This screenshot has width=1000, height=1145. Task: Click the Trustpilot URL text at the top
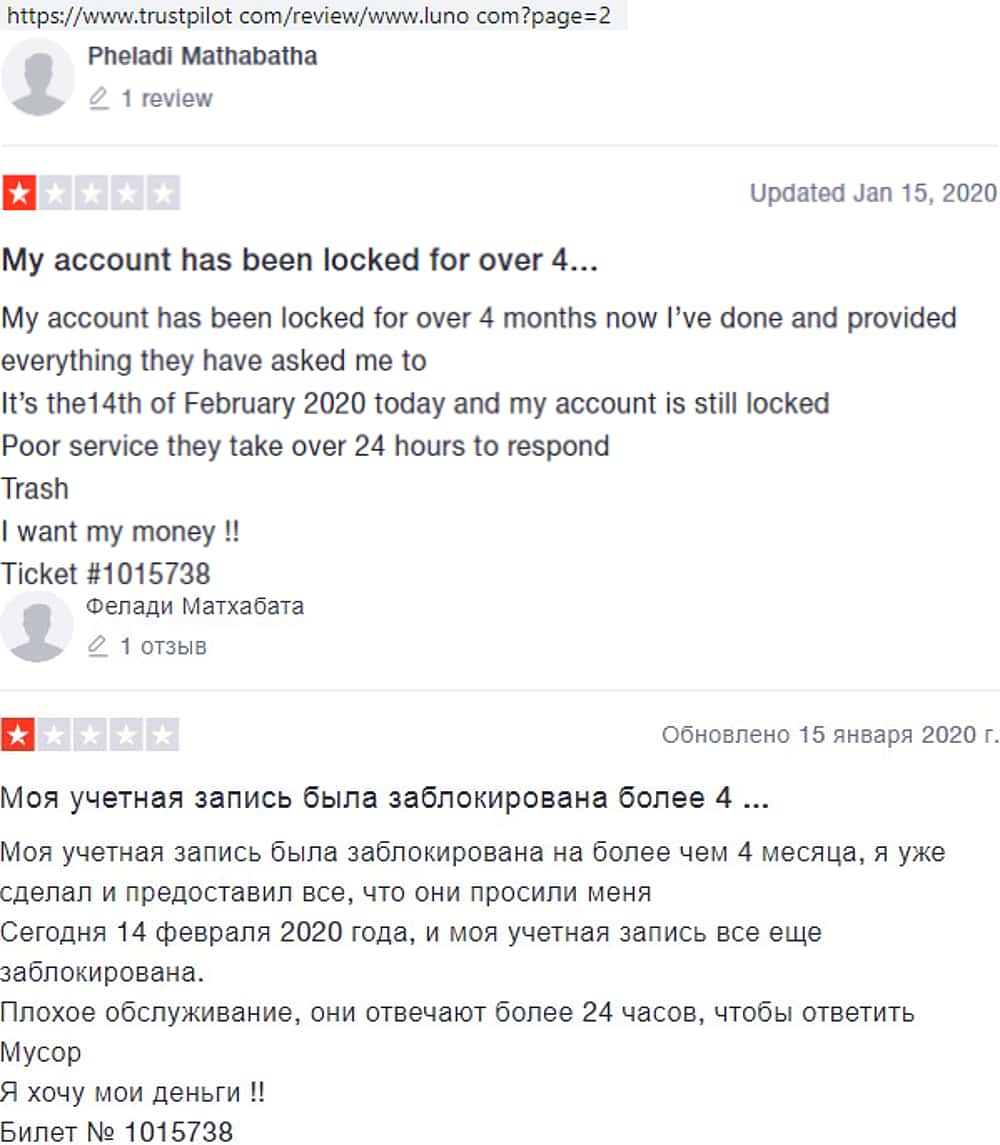(309, 15)
